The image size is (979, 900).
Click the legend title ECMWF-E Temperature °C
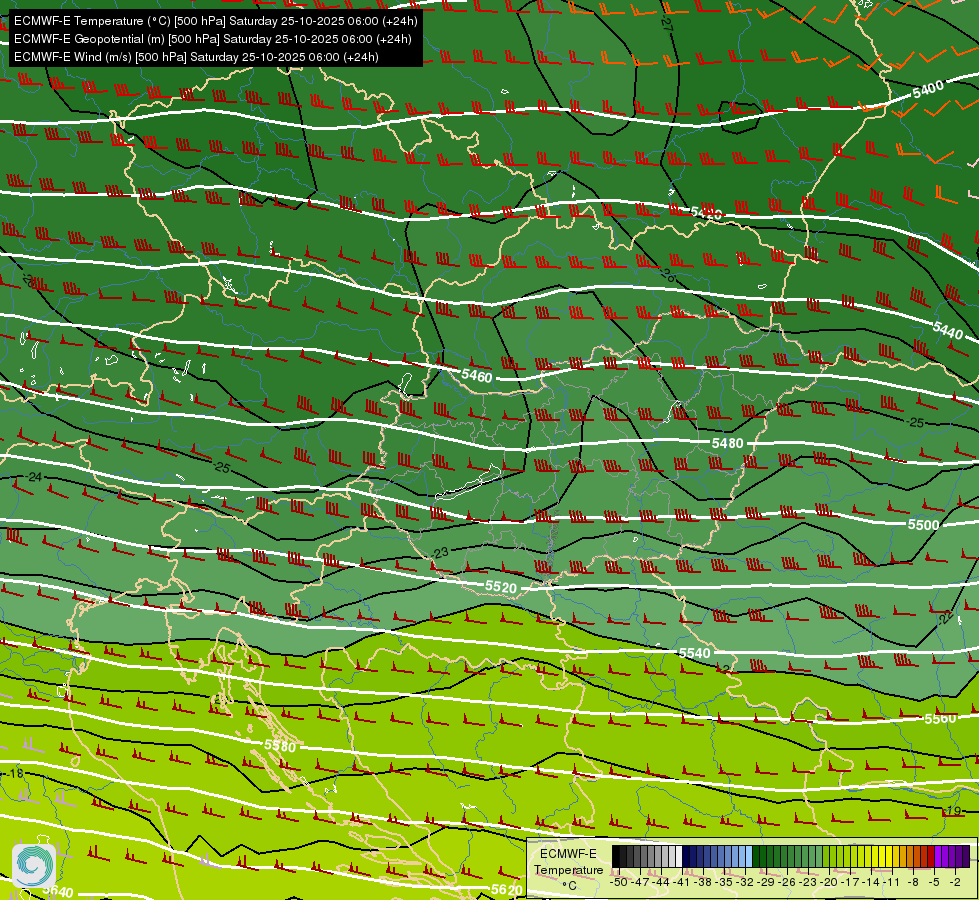click(569, 869)
